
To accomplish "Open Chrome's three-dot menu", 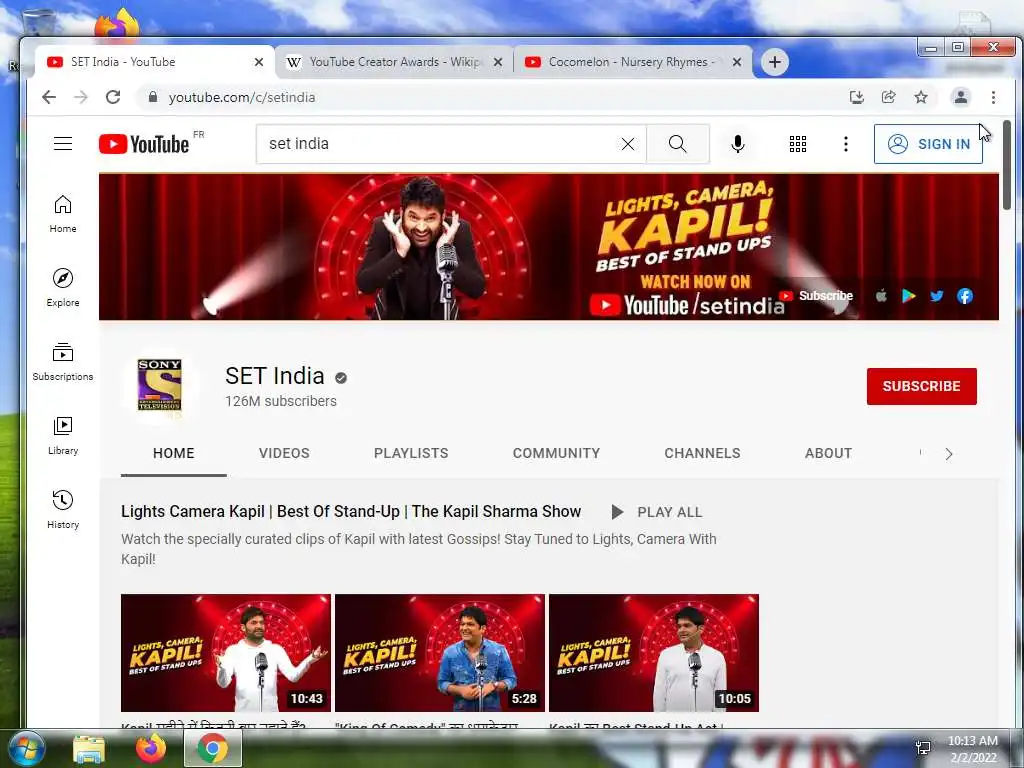I will click(x=993, y=97).
